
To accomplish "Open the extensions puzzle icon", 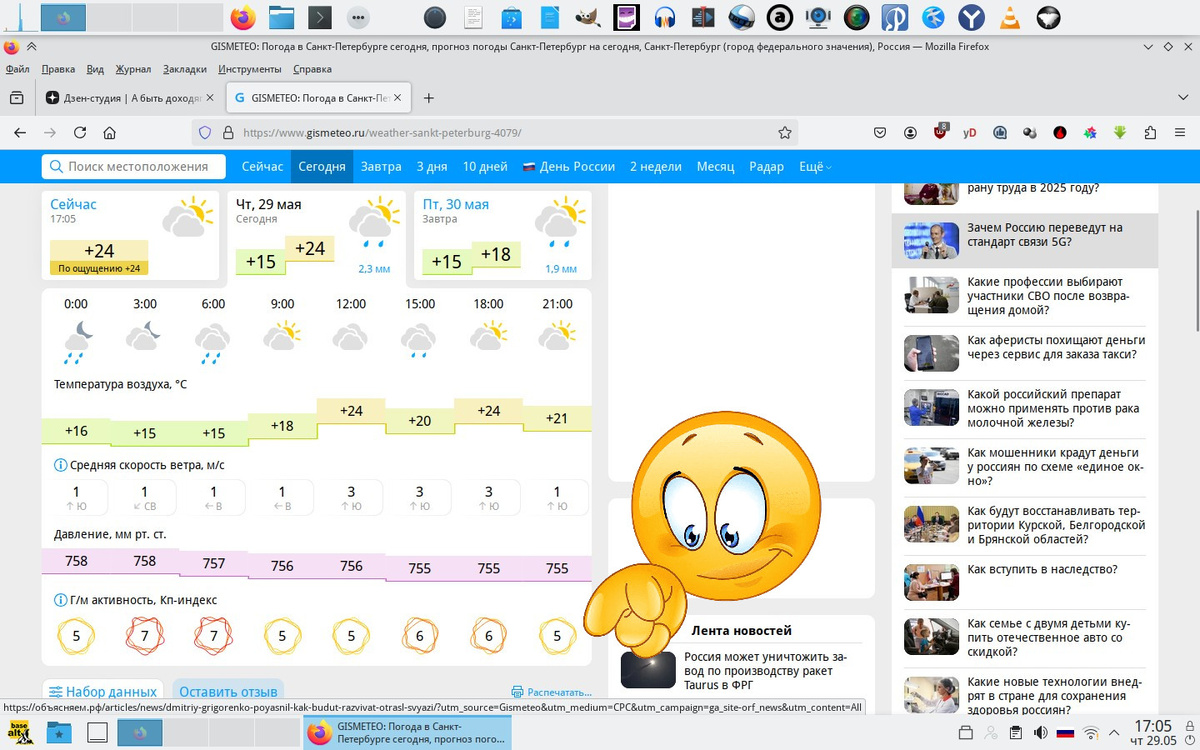I will (1151, 132).
